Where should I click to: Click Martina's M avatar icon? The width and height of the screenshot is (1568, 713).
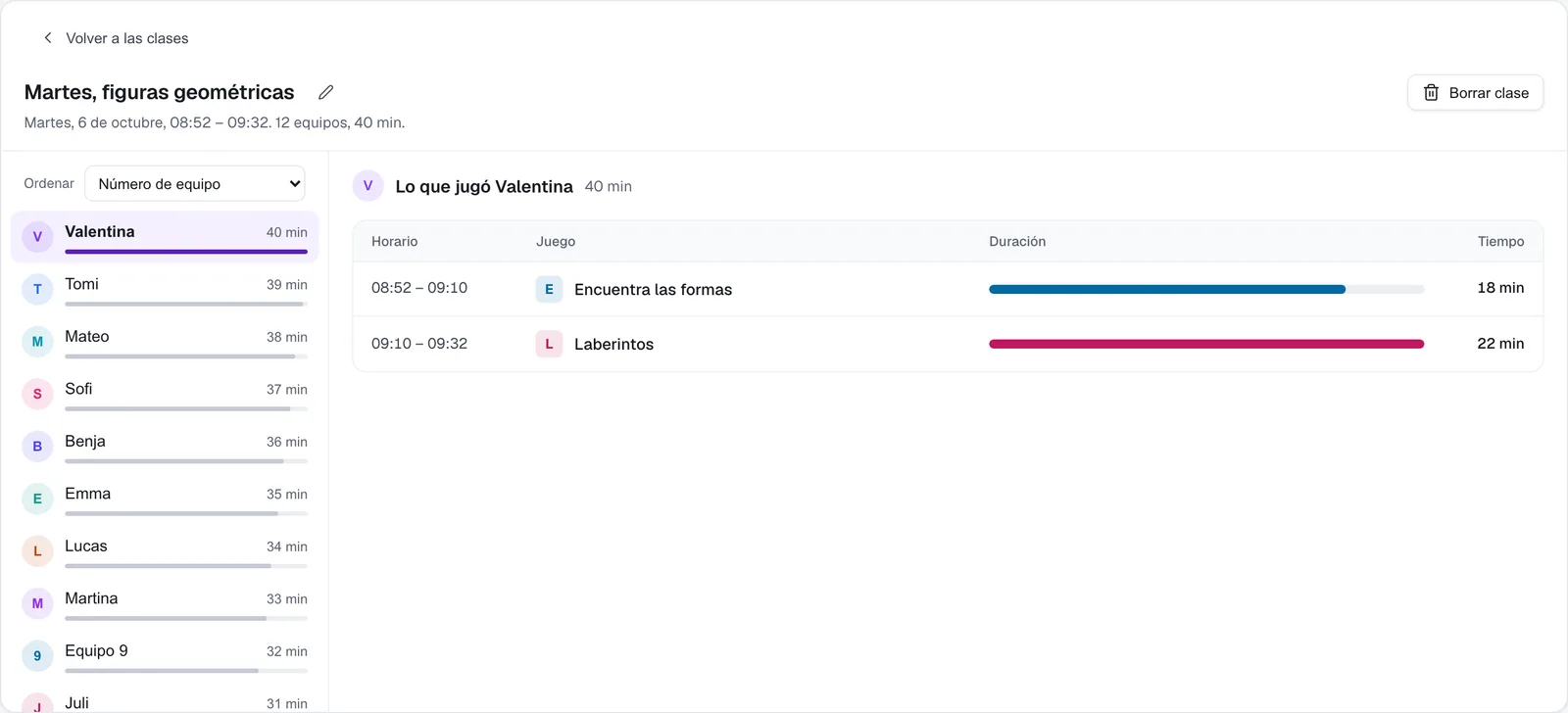point(37,603)
